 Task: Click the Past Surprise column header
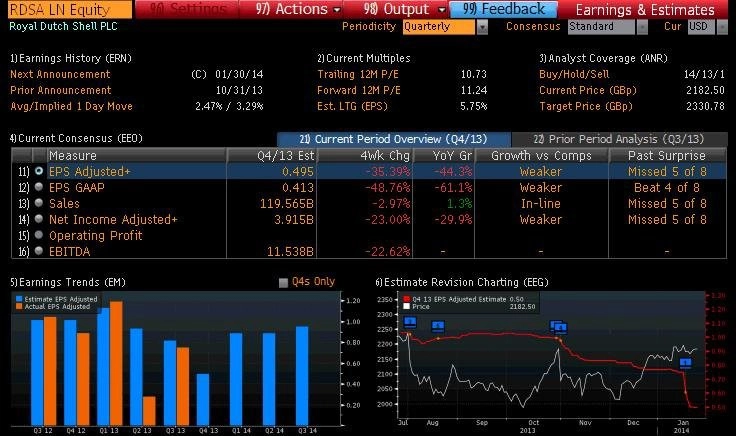click(x=667, y=156)
